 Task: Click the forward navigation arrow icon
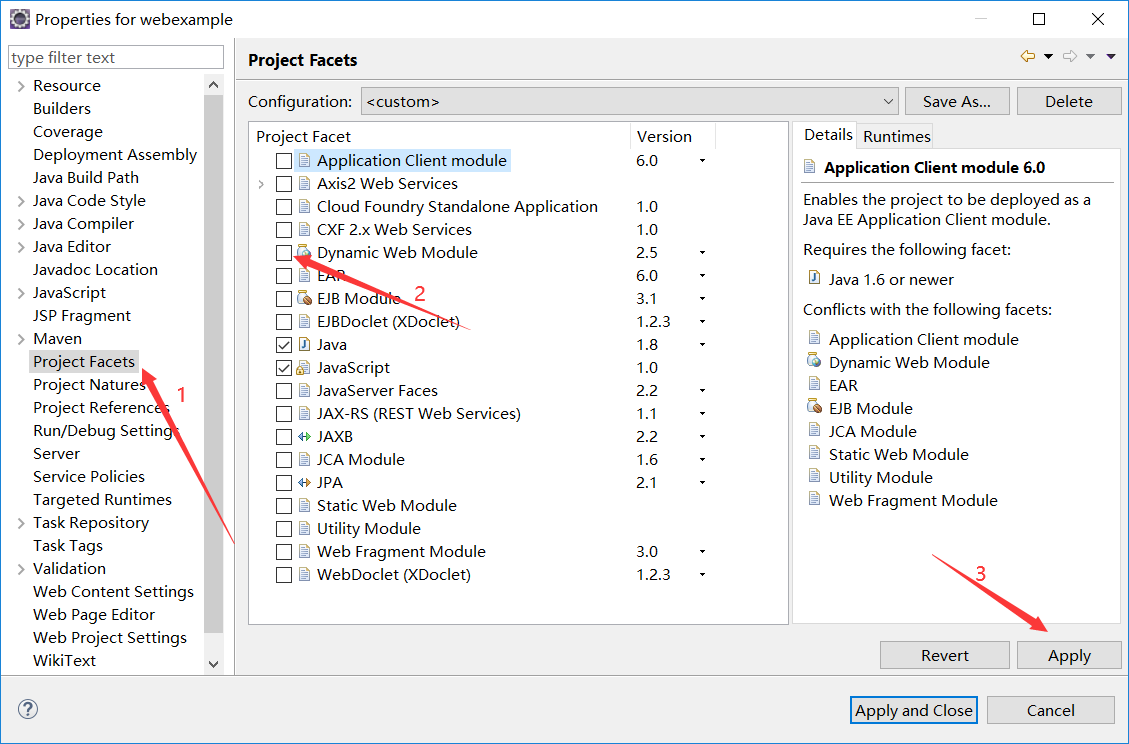[x=1070, y=57]
